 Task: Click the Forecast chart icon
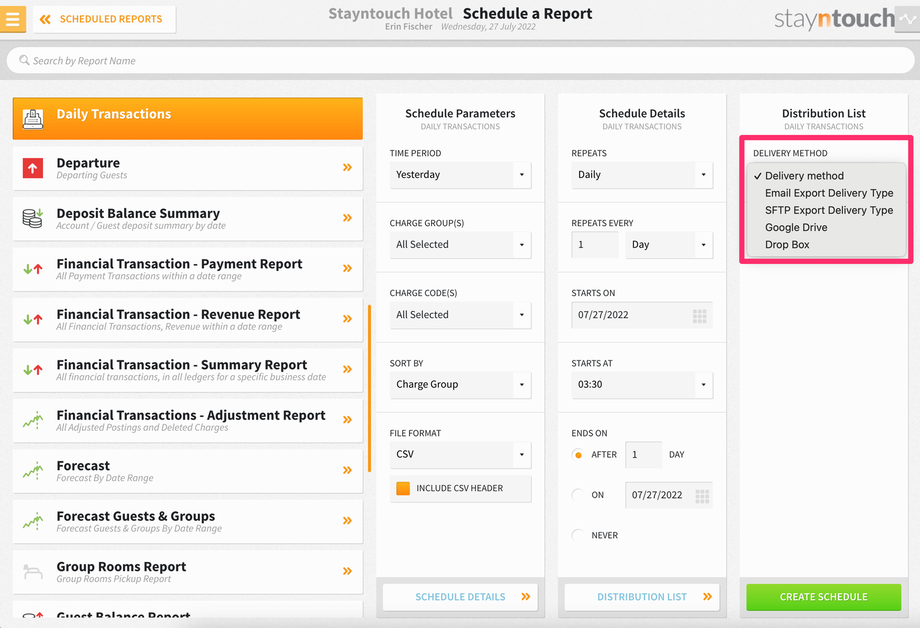click(33, 471)
